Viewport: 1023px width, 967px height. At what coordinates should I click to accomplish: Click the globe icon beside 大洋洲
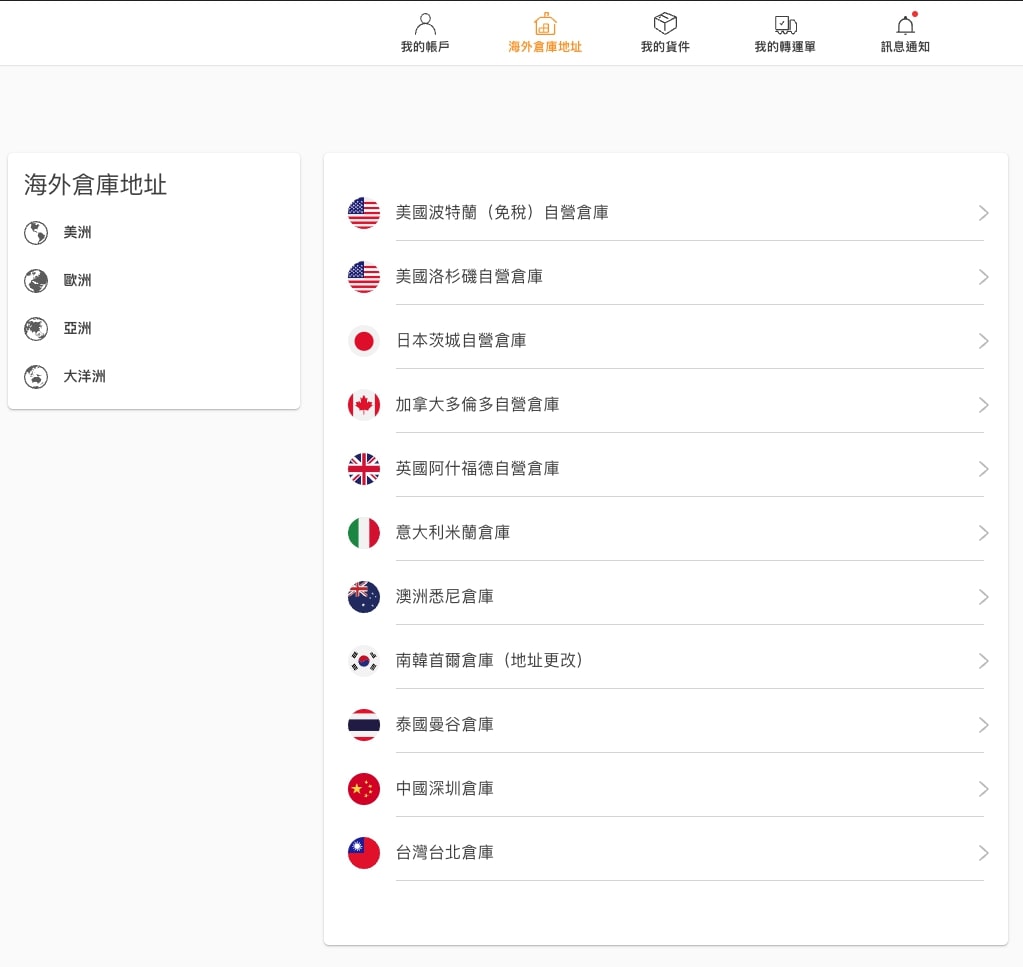point(36,377)
